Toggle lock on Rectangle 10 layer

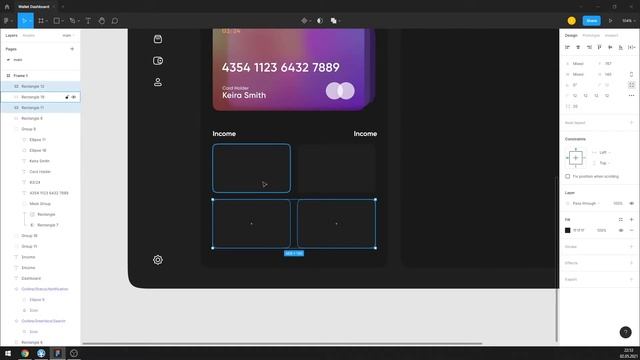[x=67, y=97]
